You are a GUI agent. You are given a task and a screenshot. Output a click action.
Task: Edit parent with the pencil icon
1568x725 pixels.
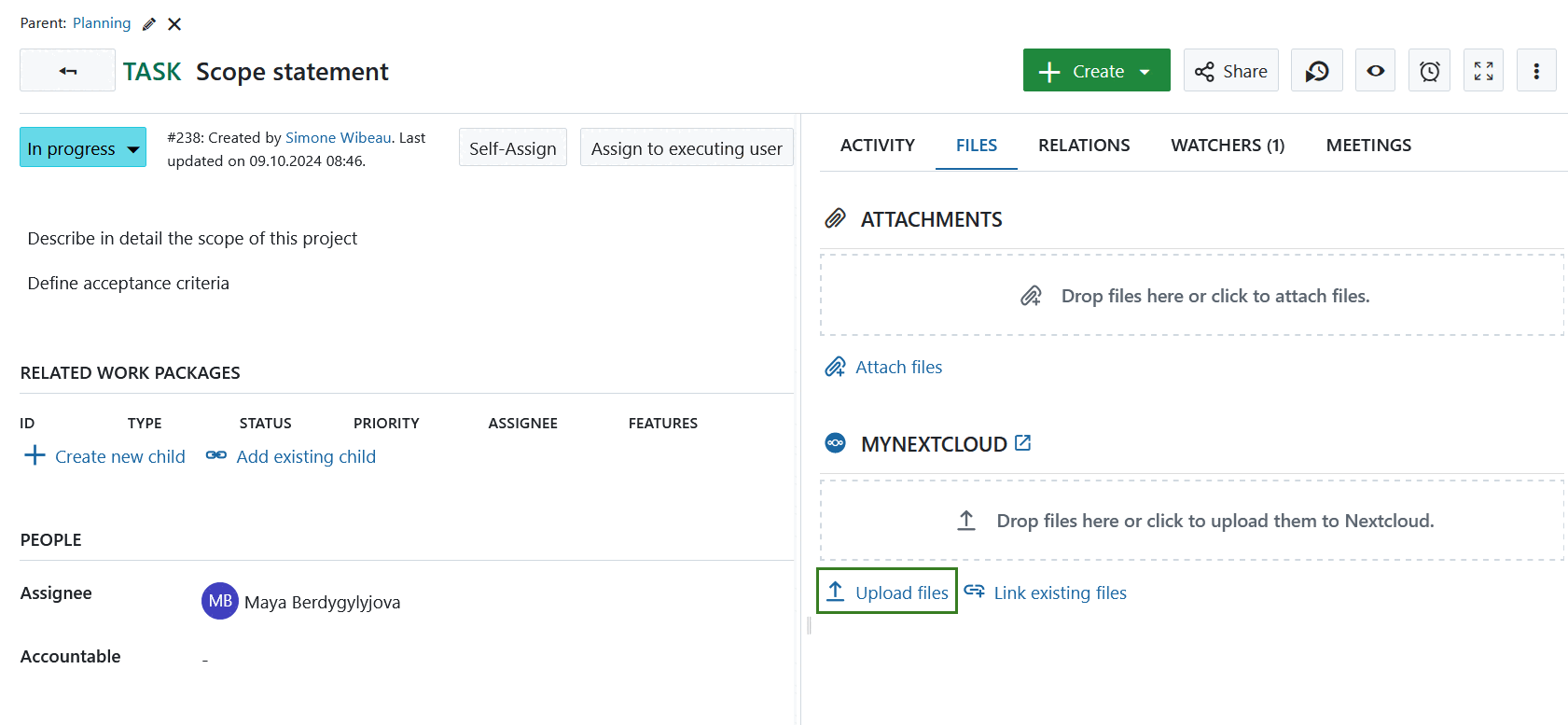click(x=149, y=24)
